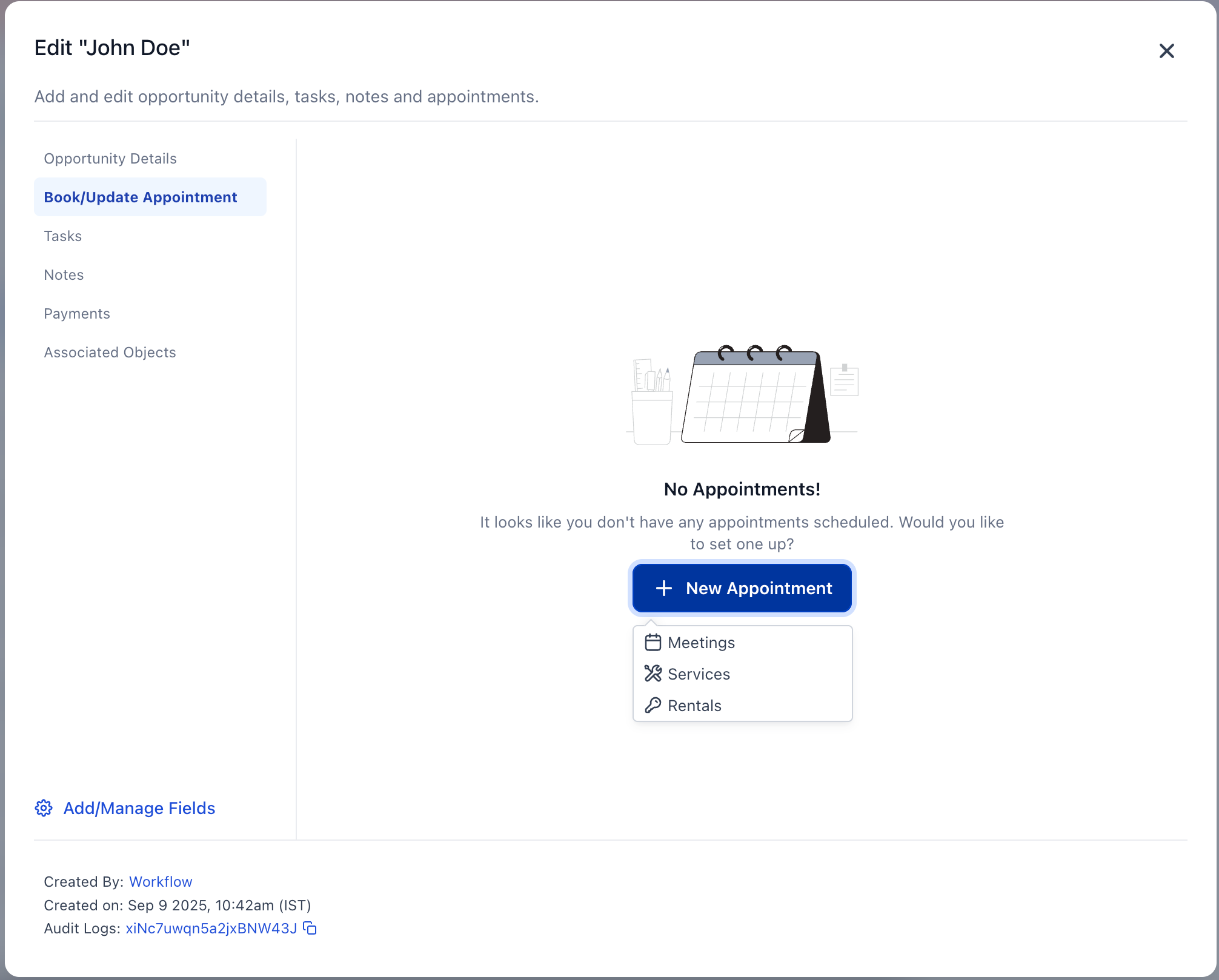Open the Workflow creator link

(160, 881)
